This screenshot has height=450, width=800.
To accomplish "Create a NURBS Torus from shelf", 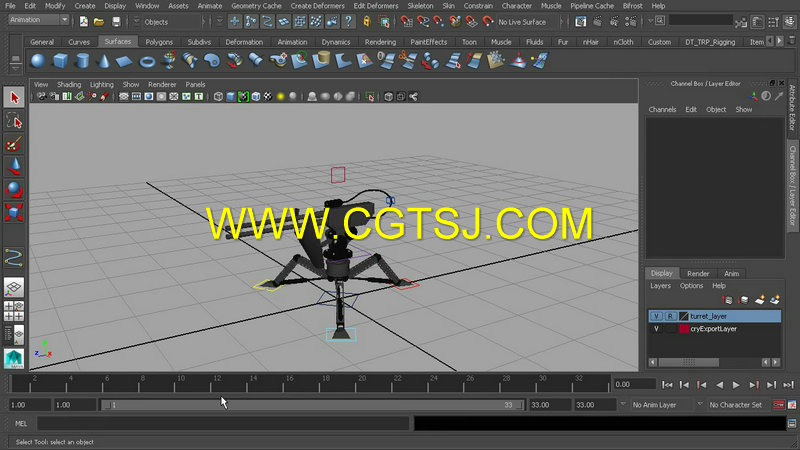I will (147, 62).
